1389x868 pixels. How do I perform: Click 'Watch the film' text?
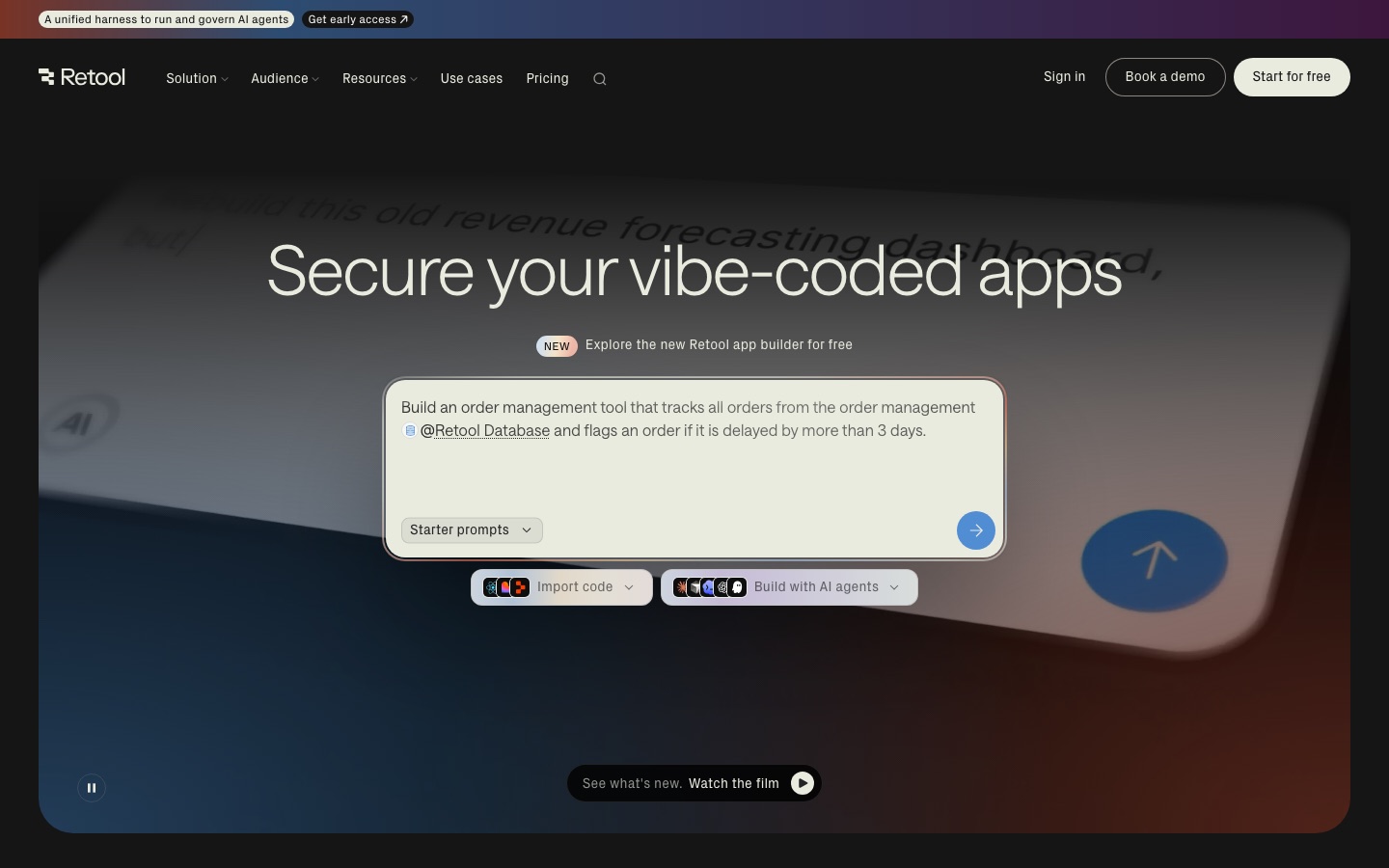pyautogui.click(x=734, y=783)
